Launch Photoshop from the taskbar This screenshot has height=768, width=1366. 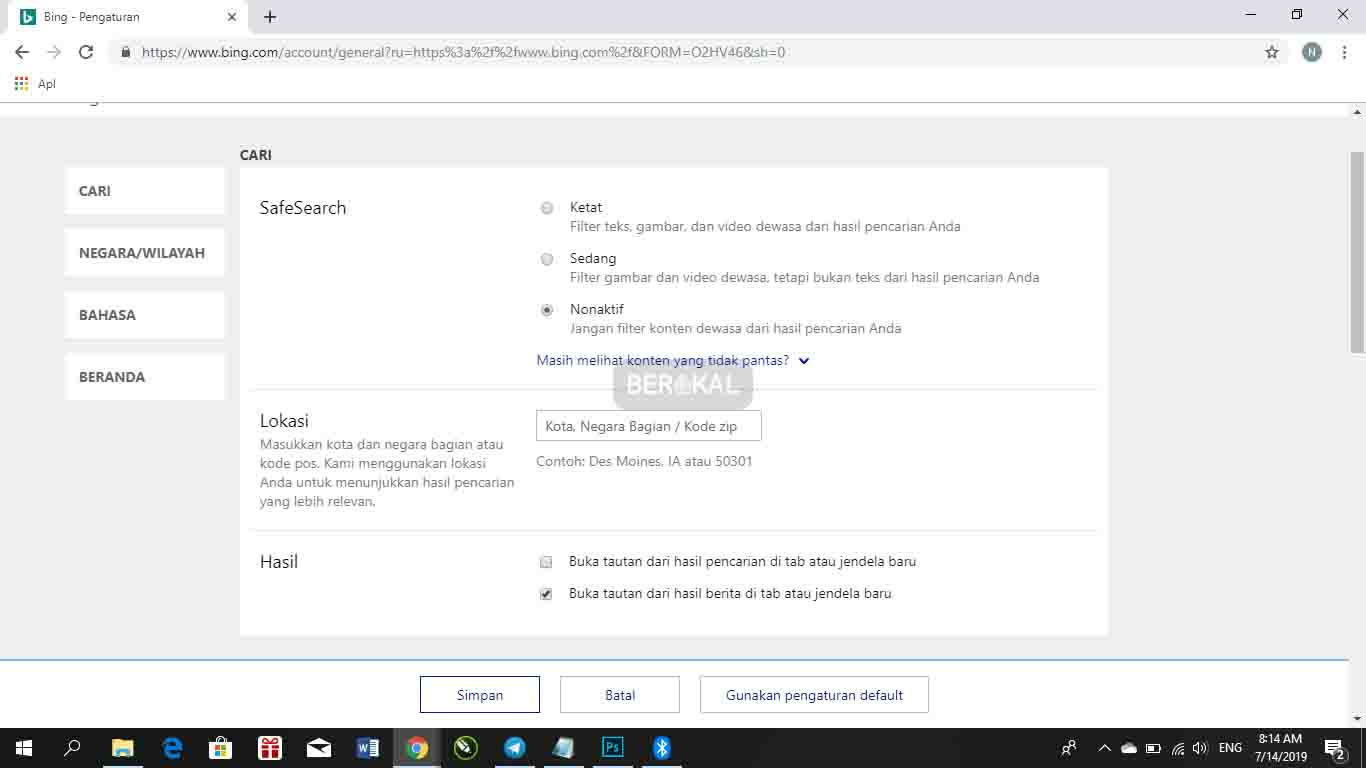[x=612, y=747]
